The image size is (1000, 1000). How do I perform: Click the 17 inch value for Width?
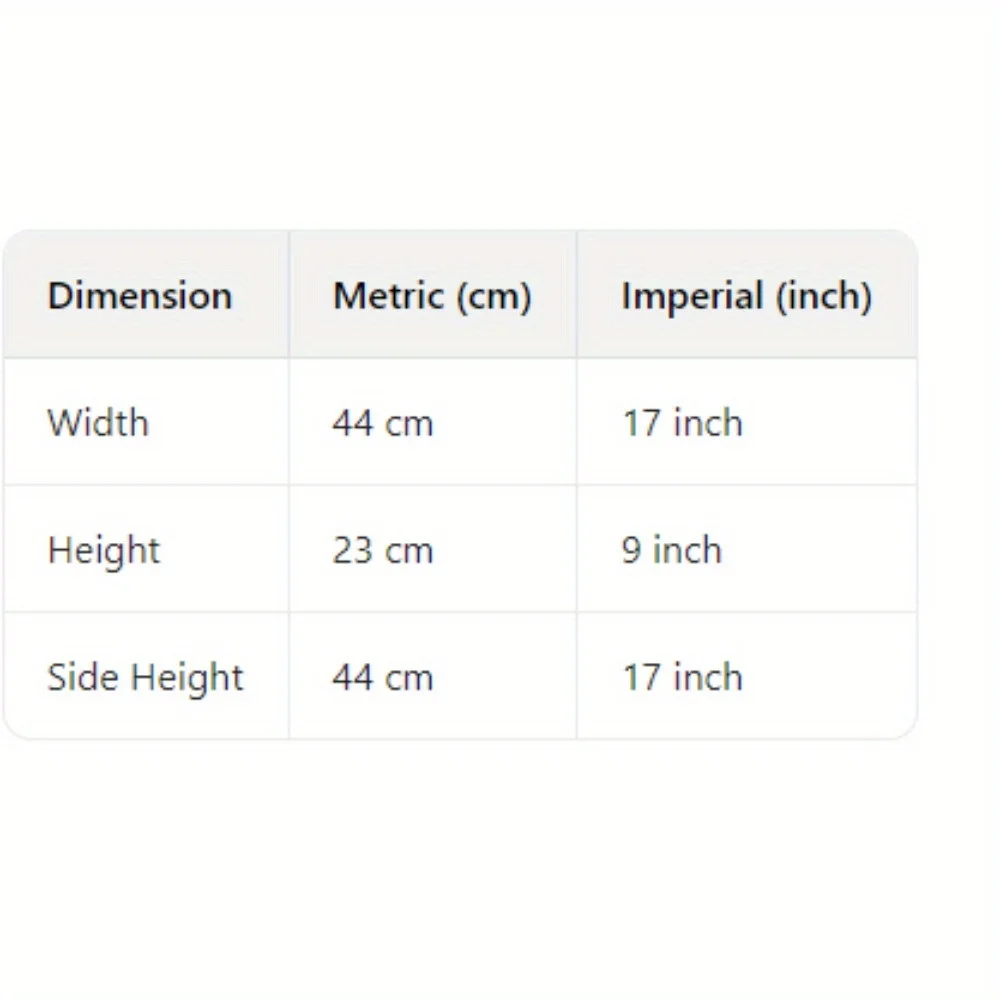pos(683,423)
